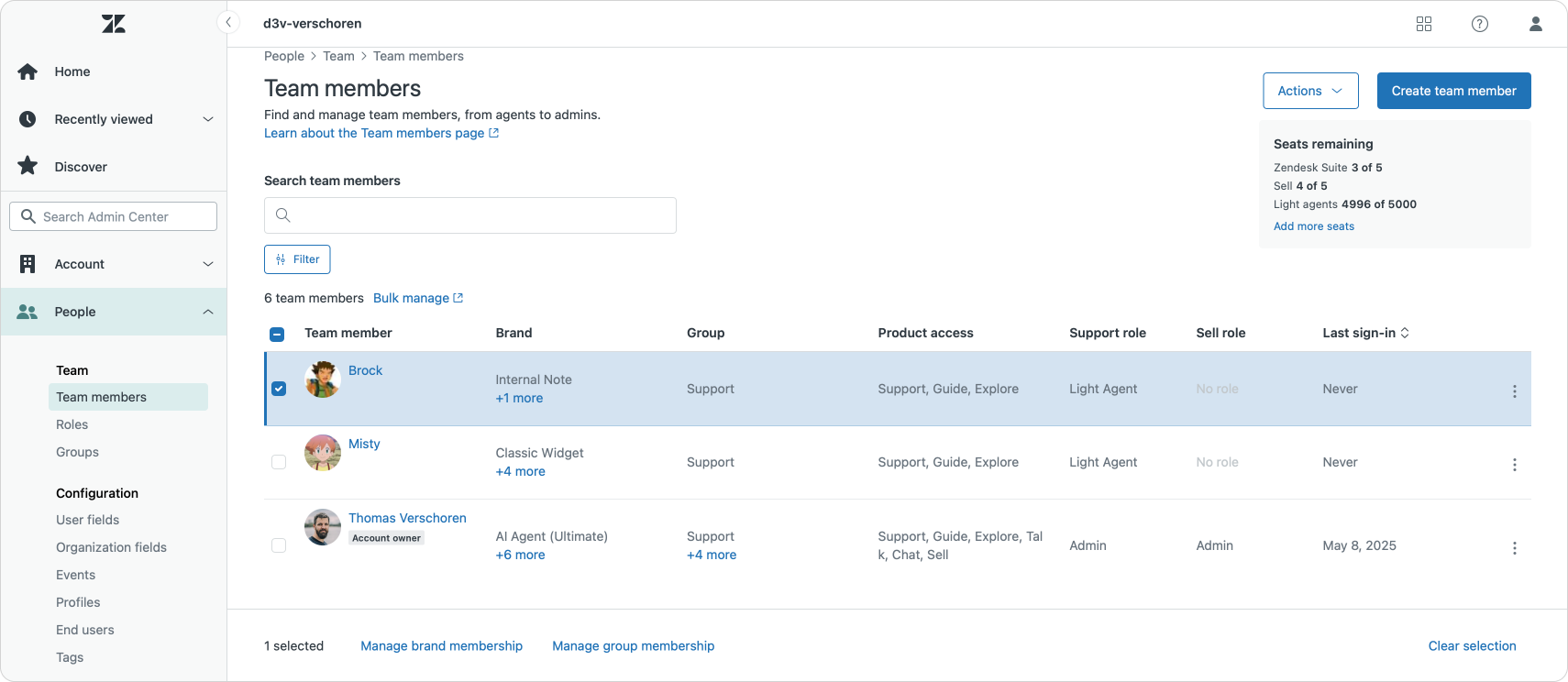
Task: Click the Search team members field
Action: coord(470,215)
